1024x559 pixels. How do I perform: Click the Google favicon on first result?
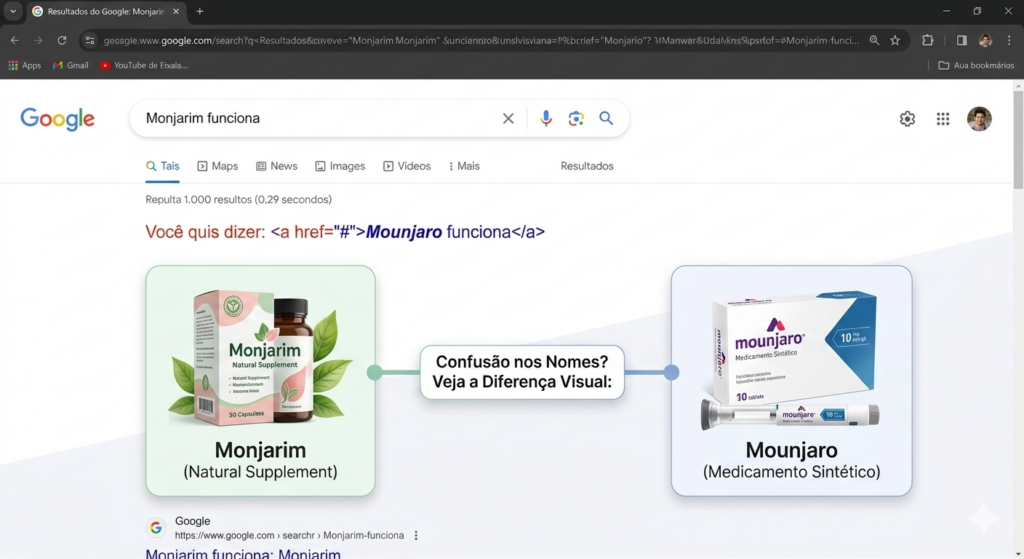point(155,528)
